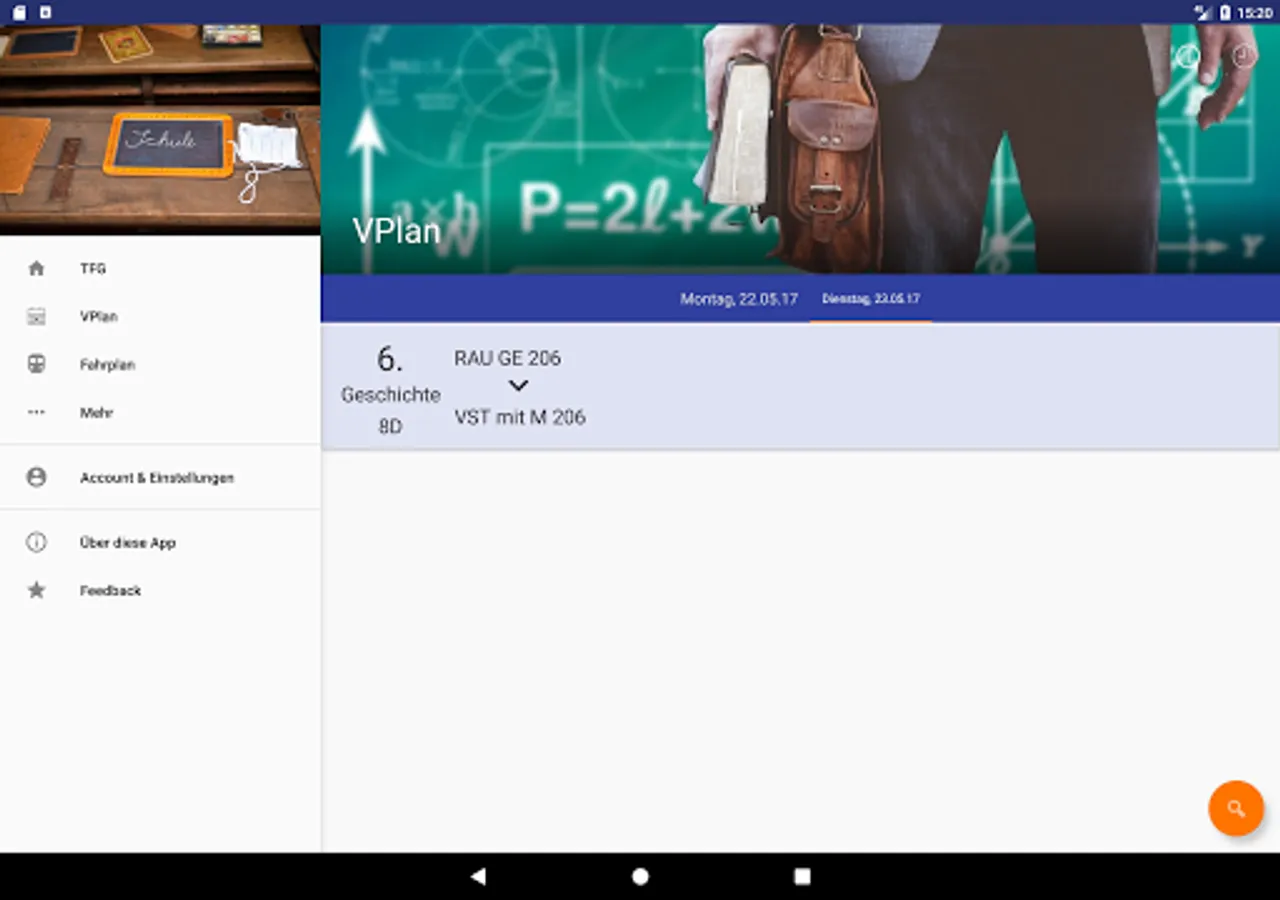Image resolution: width=1280 pixels, height=900 pixels.
Task: Click the 'VPlan' title in the header image
Action: pos(397,231)
